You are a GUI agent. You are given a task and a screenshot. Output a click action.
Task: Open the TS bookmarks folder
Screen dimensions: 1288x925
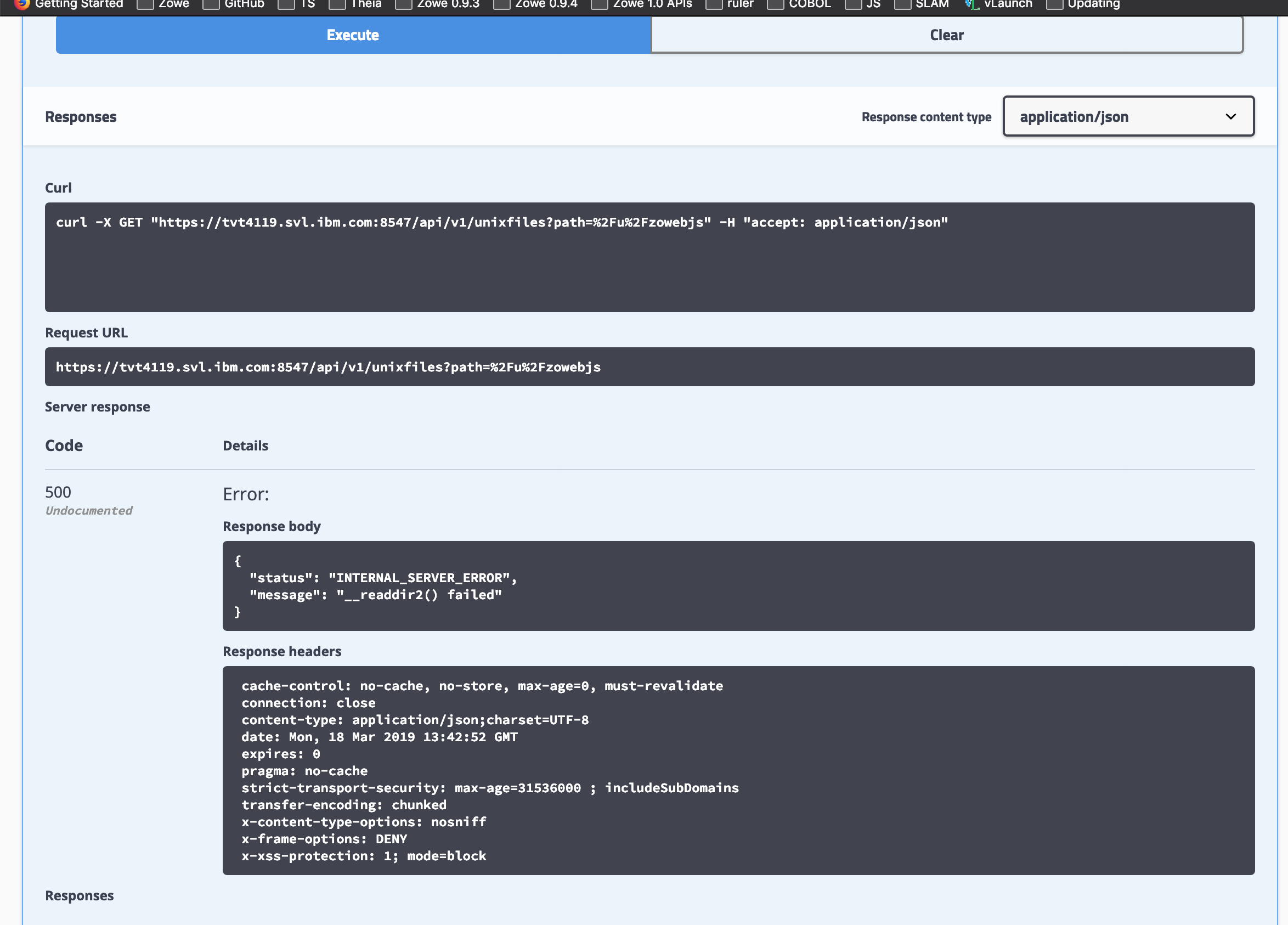click(x=297, y=4)
